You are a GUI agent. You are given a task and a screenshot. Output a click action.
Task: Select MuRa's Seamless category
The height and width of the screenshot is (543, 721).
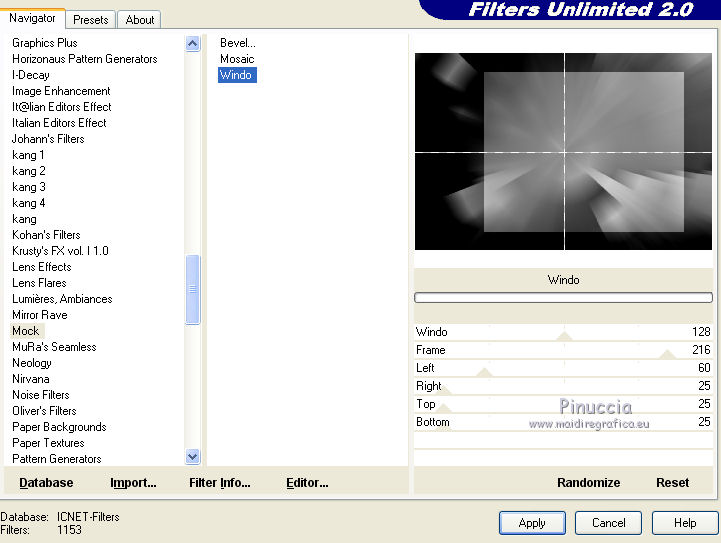coord(54,347)
